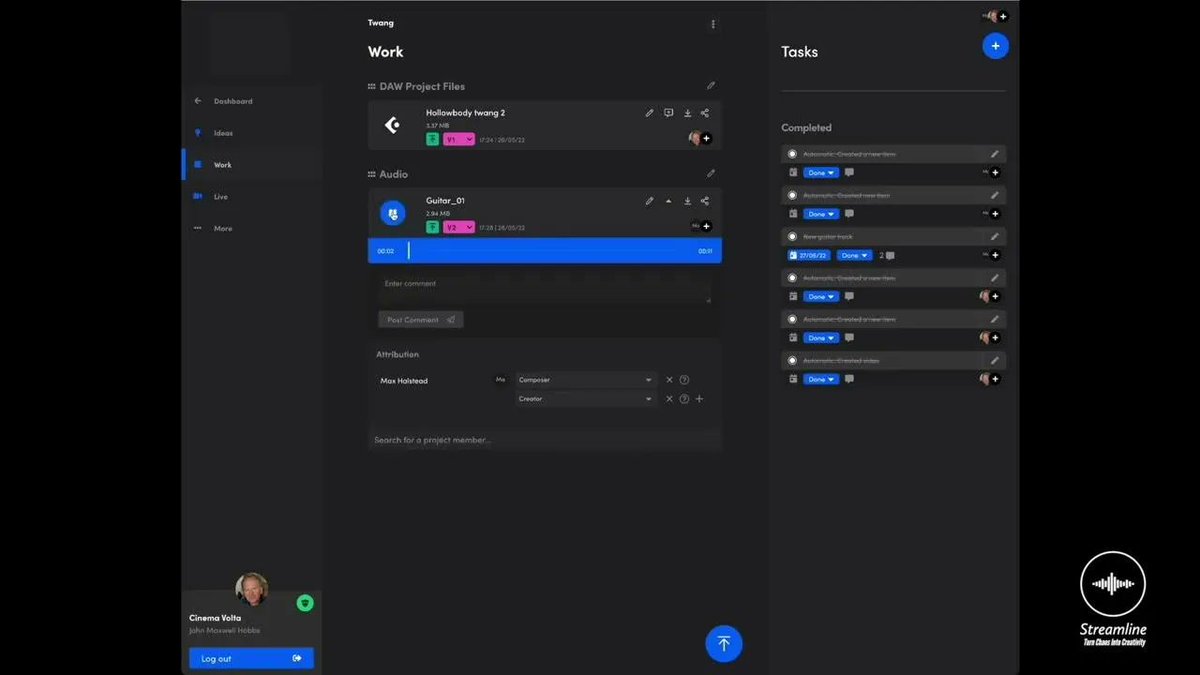
Task: Open the three-dot menu next to Twang
Action: point(713,23)
